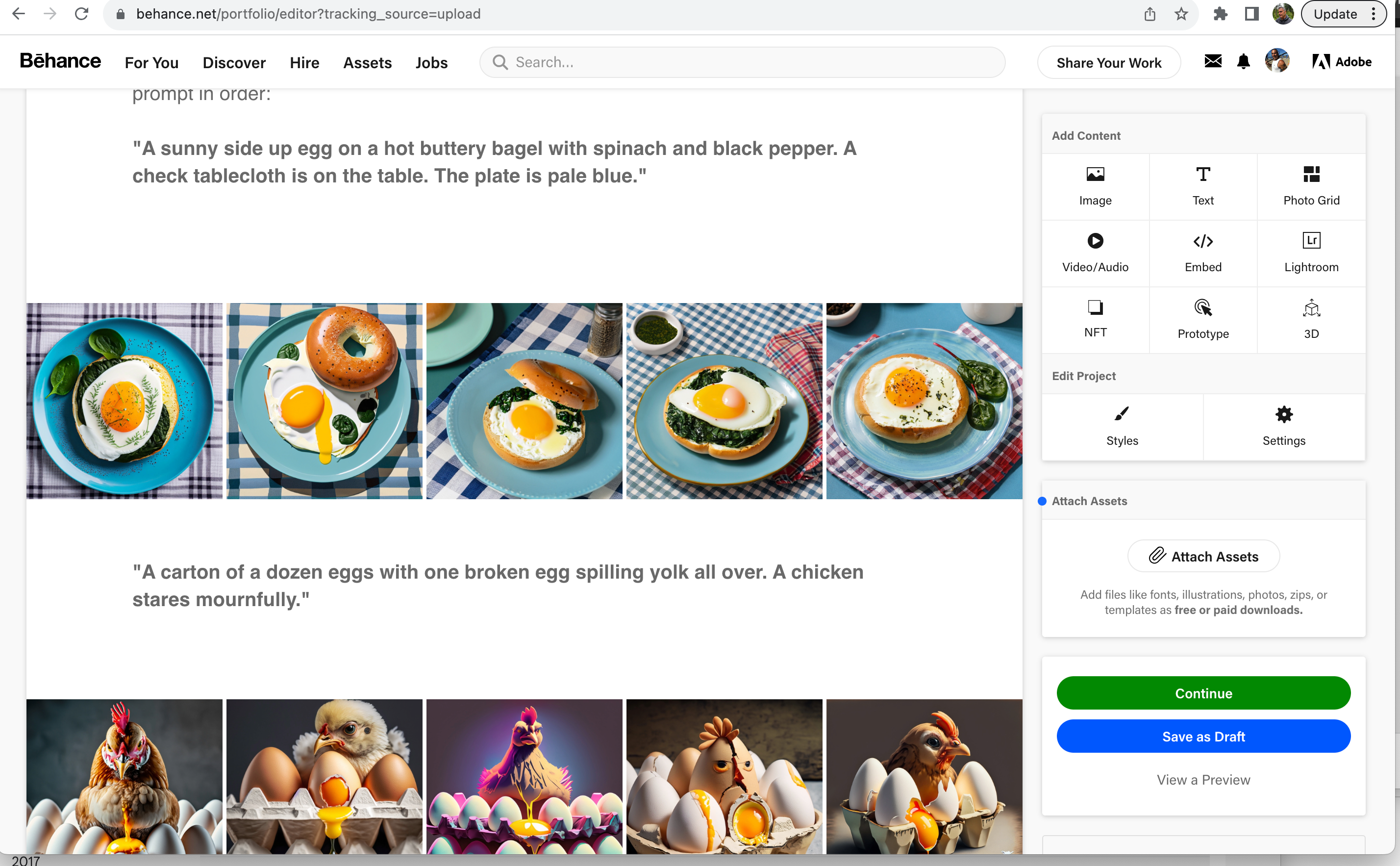Viewport: 1400px width, 866px height.
Task: Click Save as Draft
Action: coord(1203,737)
